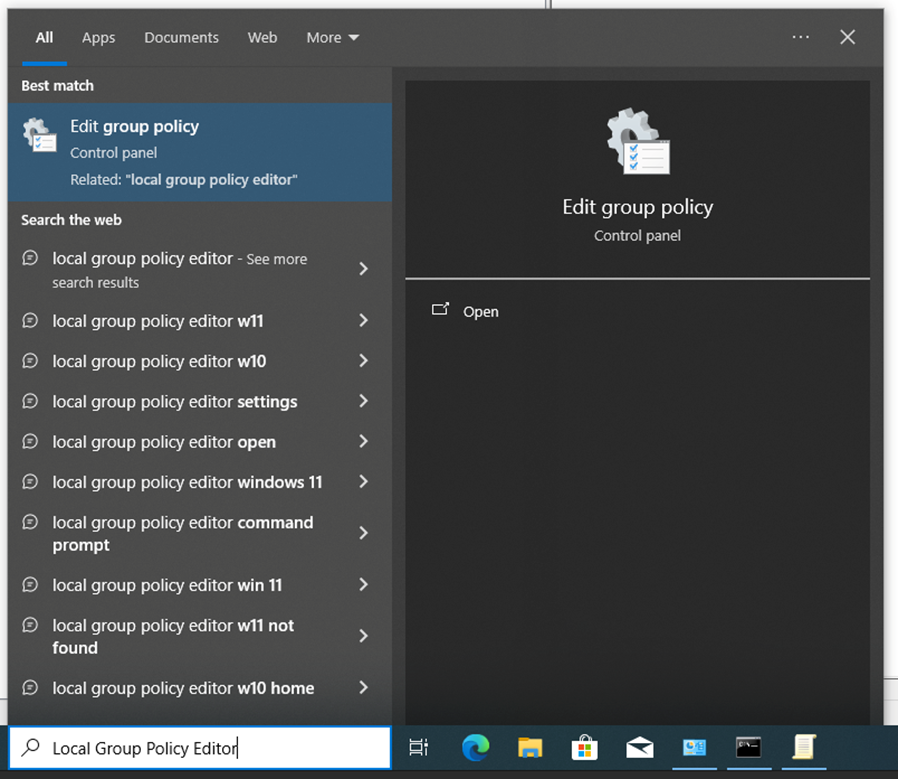Click search icon beside 'editor win 11' suggestion
The width and height of the screenshot is (898, 779).
coord(30,584)
